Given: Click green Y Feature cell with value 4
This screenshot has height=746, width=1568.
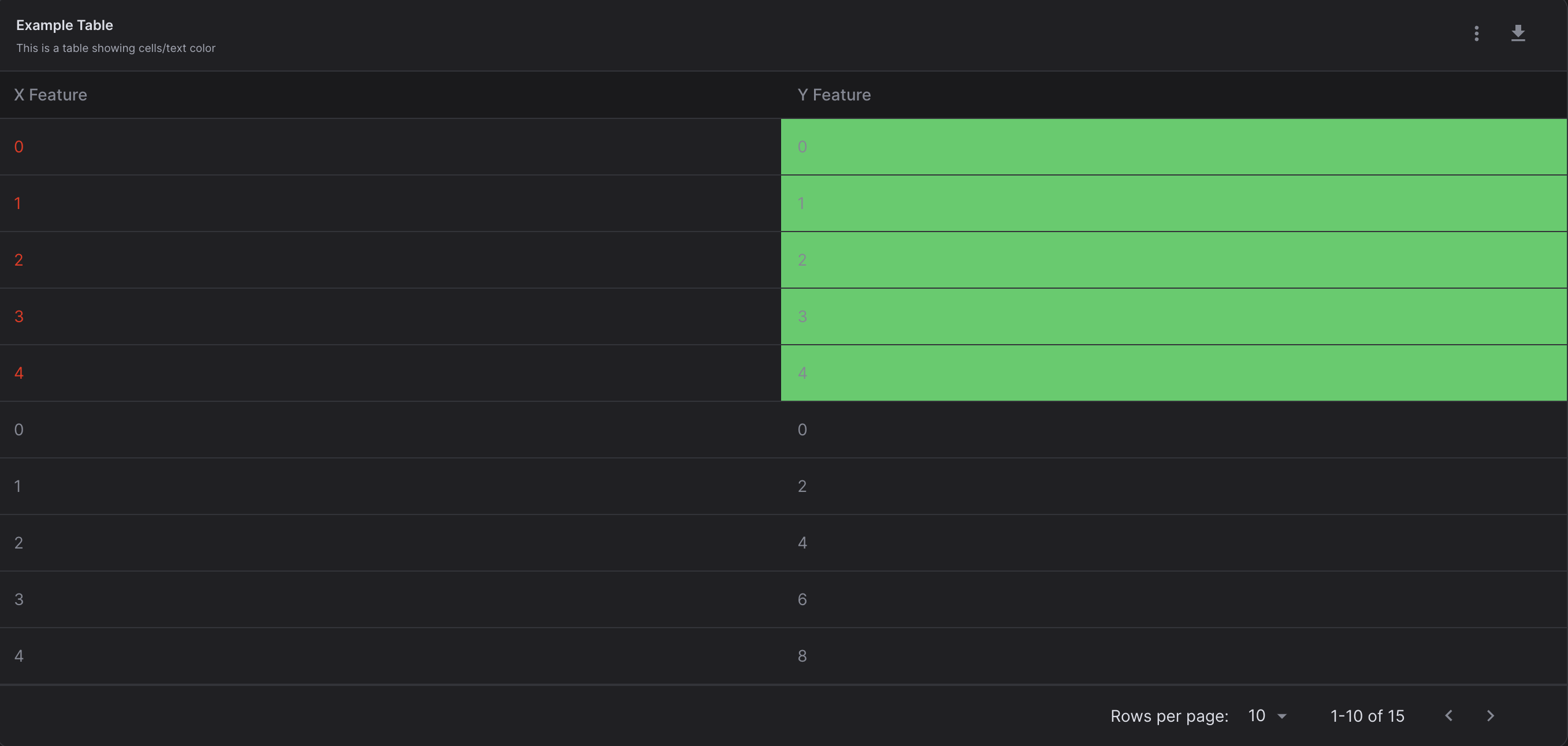Looking at the screenshot, I should click(1173, 373).
